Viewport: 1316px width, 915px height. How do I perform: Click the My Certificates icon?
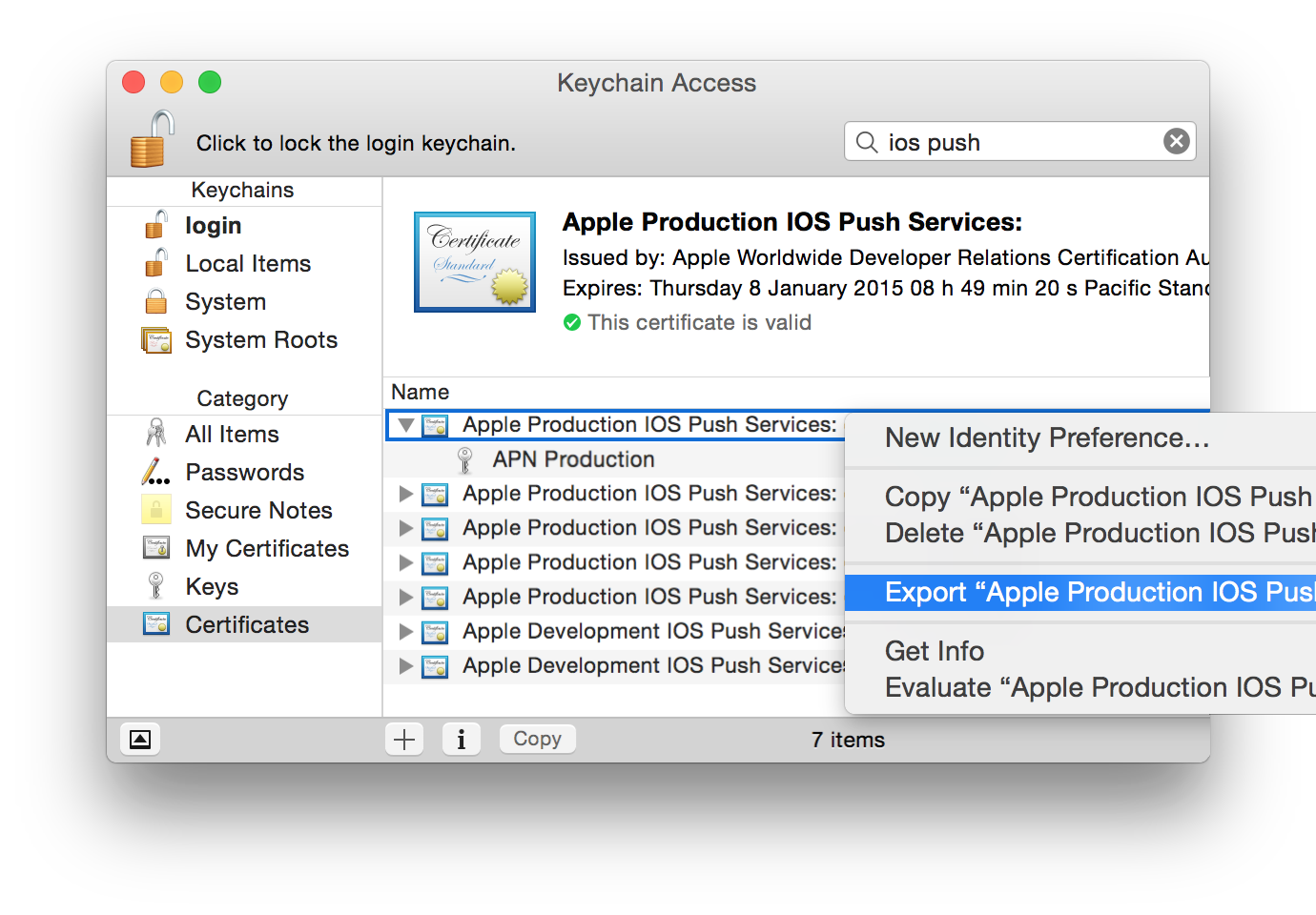(x=156, y=548)
